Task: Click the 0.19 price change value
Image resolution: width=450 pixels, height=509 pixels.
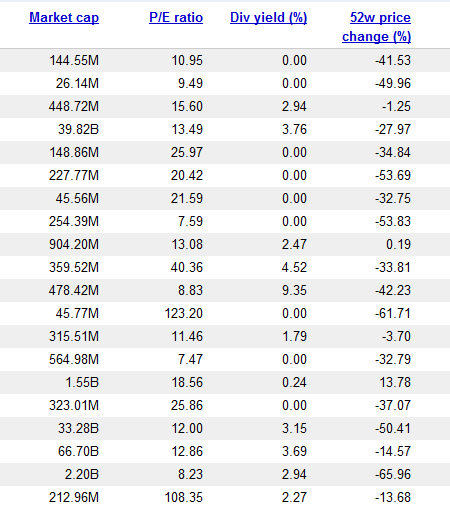Action: tap(398, 244)
